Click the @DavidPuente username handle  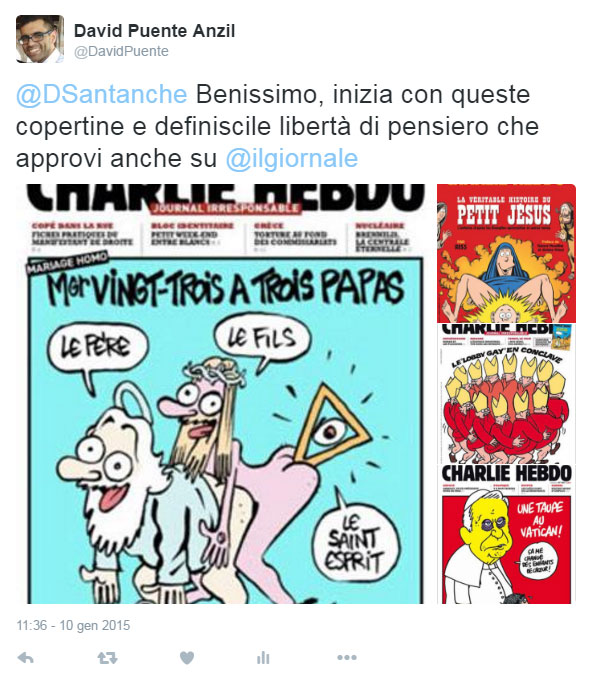121,51
